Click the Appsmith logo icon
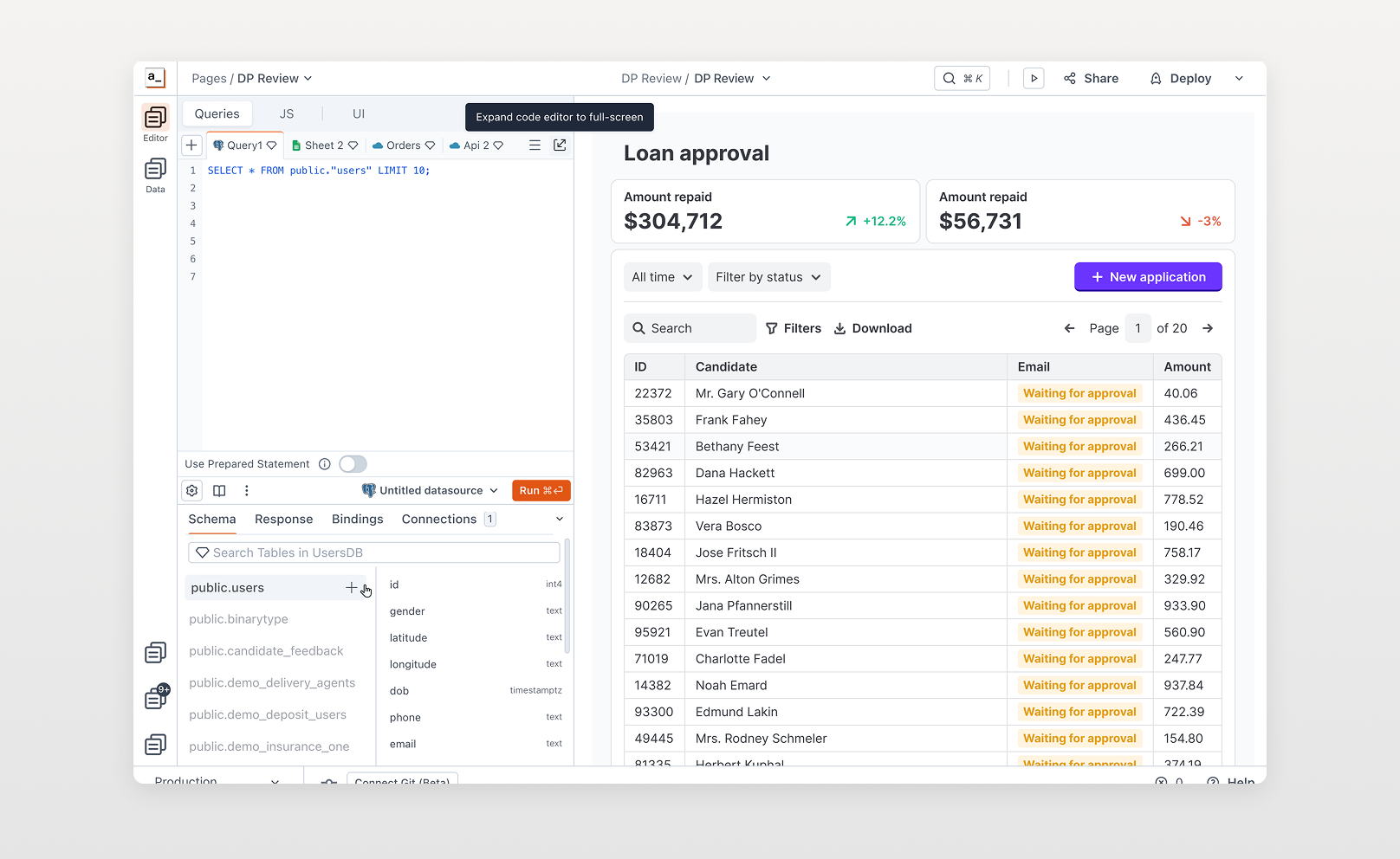Viewport: 1400px width, 859px height. tap(155, 78)
